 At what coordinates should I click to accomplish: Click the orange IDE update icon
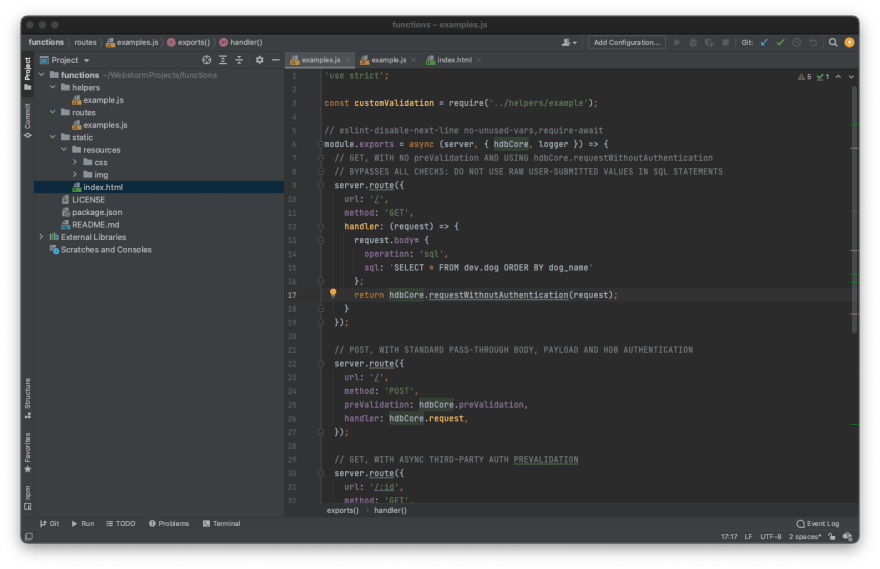click(849, 43)
